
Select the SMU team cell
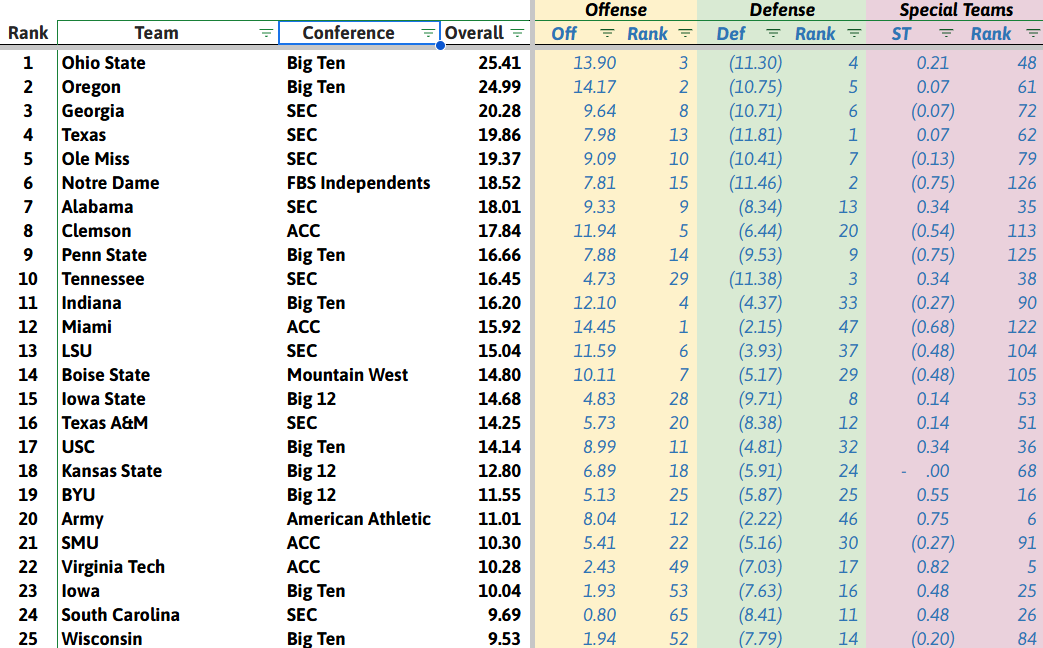pyautogui.click(x=80, y=543)
